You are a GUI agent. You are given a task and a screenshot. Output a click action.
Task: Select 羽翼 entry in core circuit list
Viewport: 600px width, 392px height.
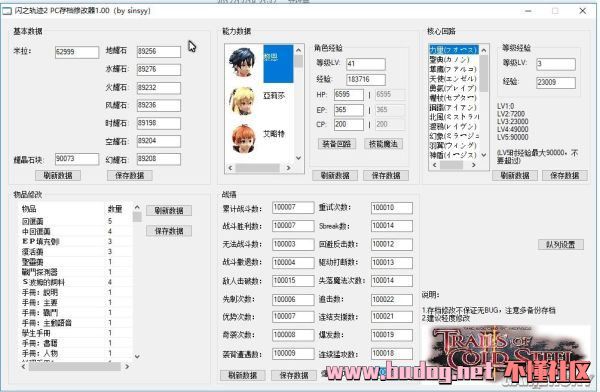tap(453, 146)
